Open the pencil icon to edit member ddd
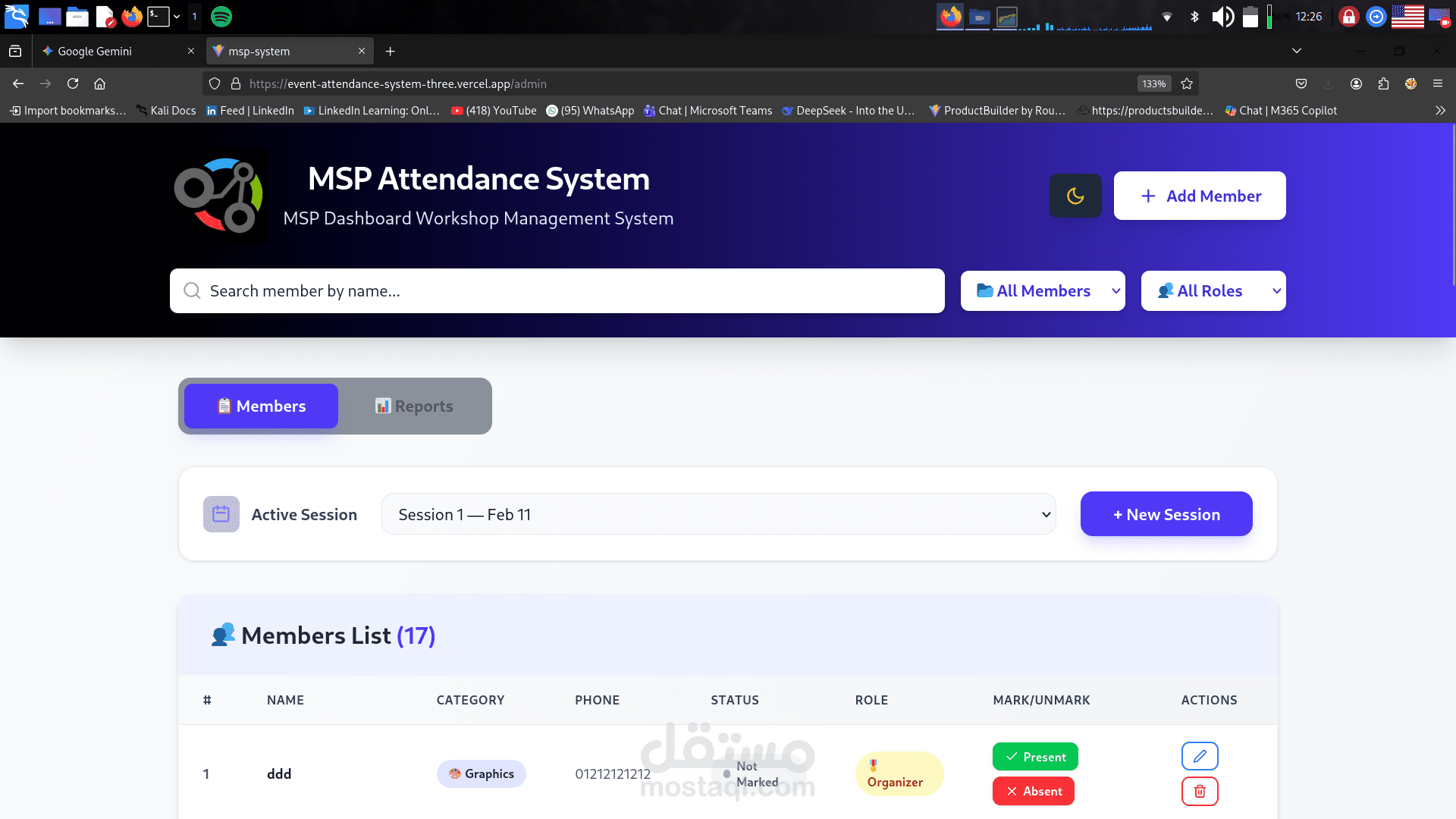This screenshot has width=1456, height=819. 1199,756
